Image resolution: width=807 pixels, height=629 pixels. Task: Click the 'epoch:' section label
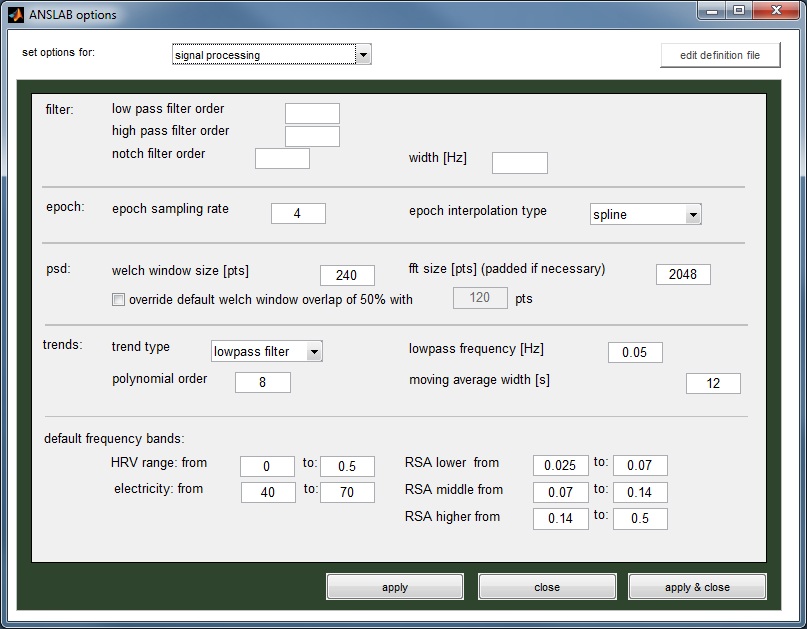click(65, 207)
